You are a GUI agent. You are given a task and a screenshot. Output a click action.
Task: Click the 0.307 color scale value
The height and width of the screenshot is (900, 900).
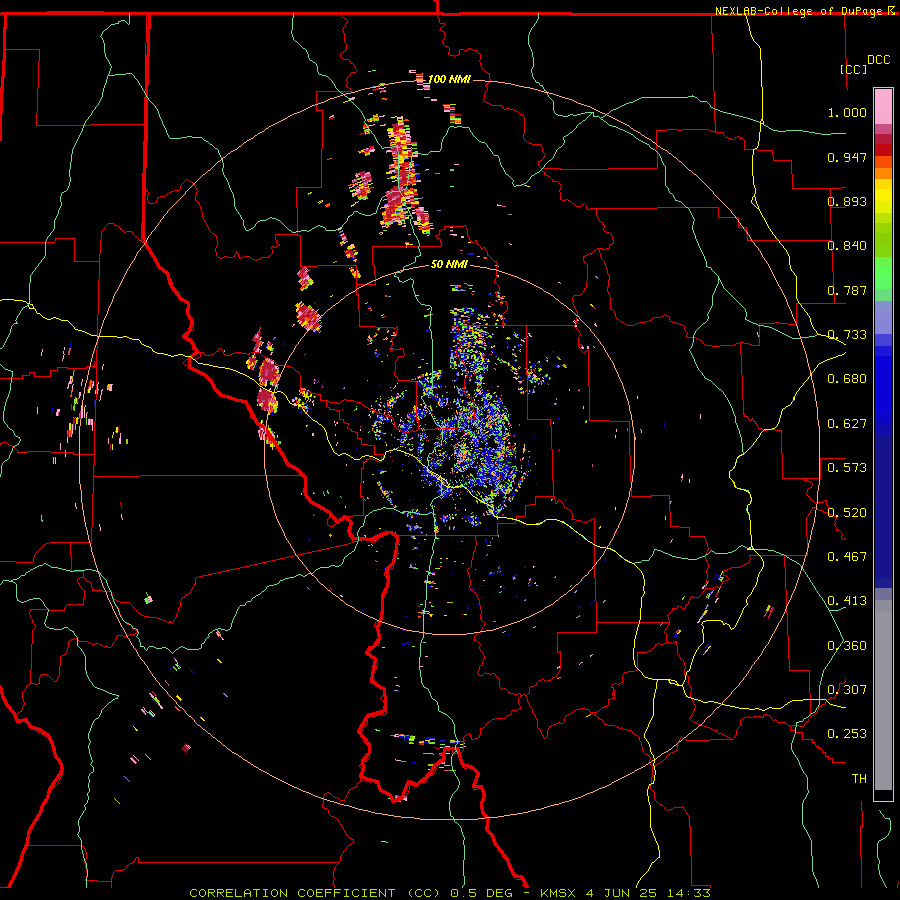pos(847,690)
